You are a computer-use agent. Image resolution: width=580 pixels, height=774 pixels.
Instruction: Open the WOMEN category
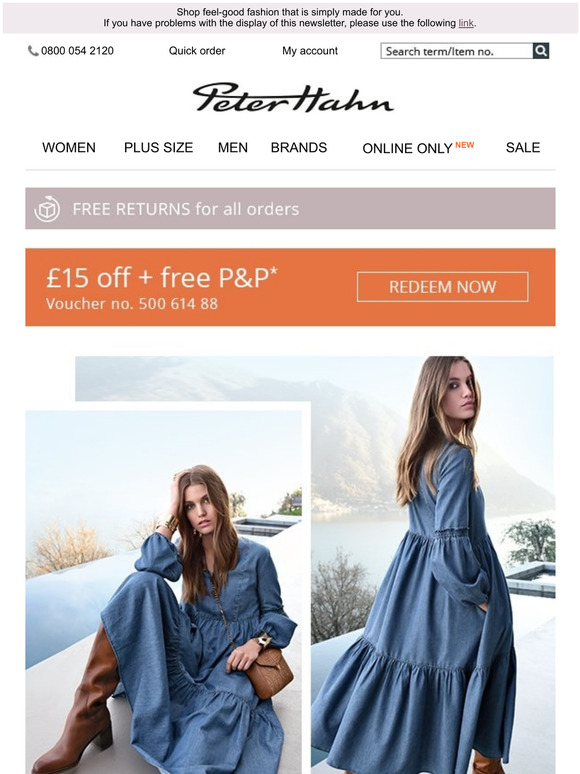[69, 148]
